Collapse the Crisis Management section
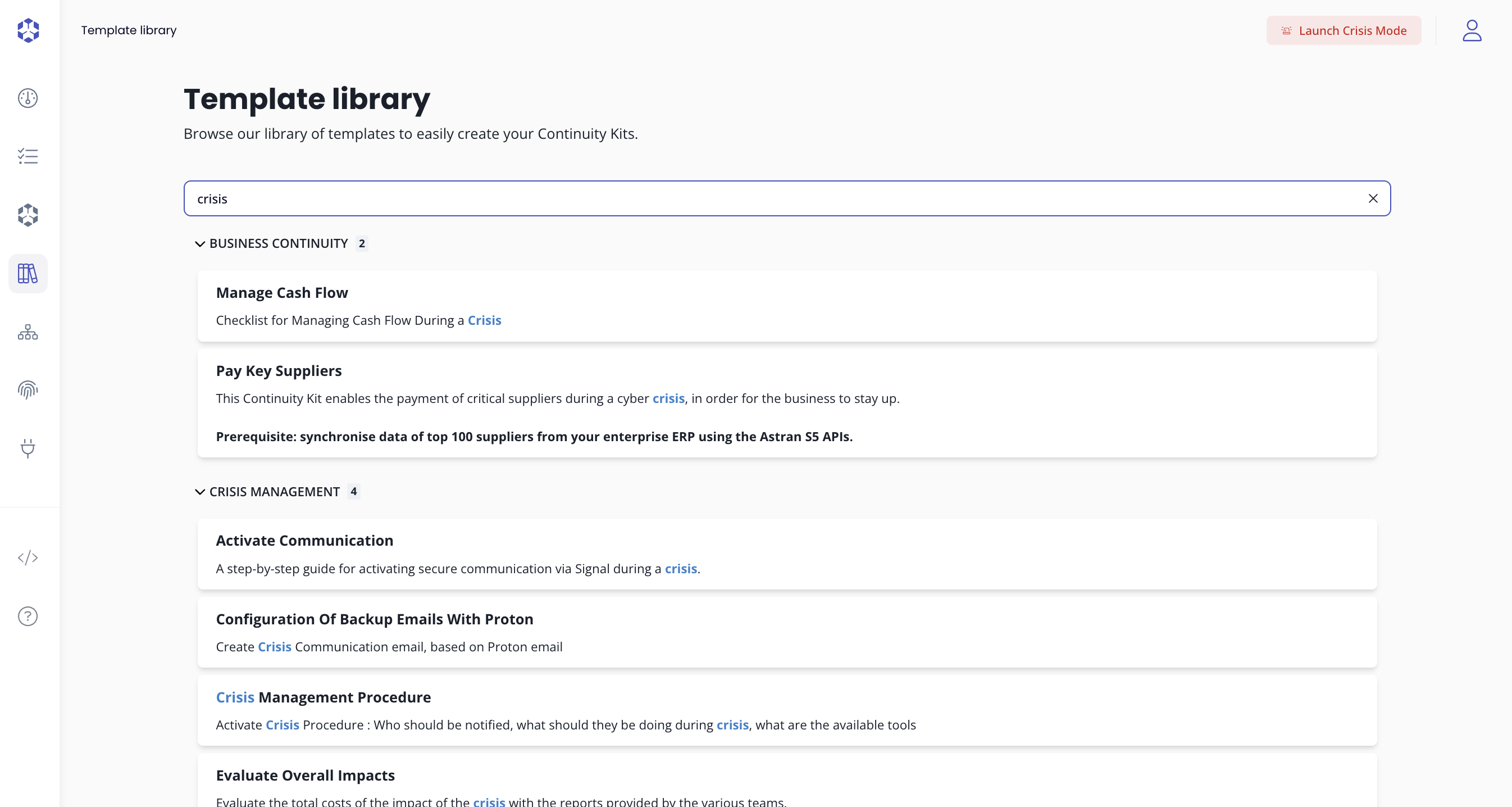The height and width of the screenshot is (807, 1512). pos(199,492)
